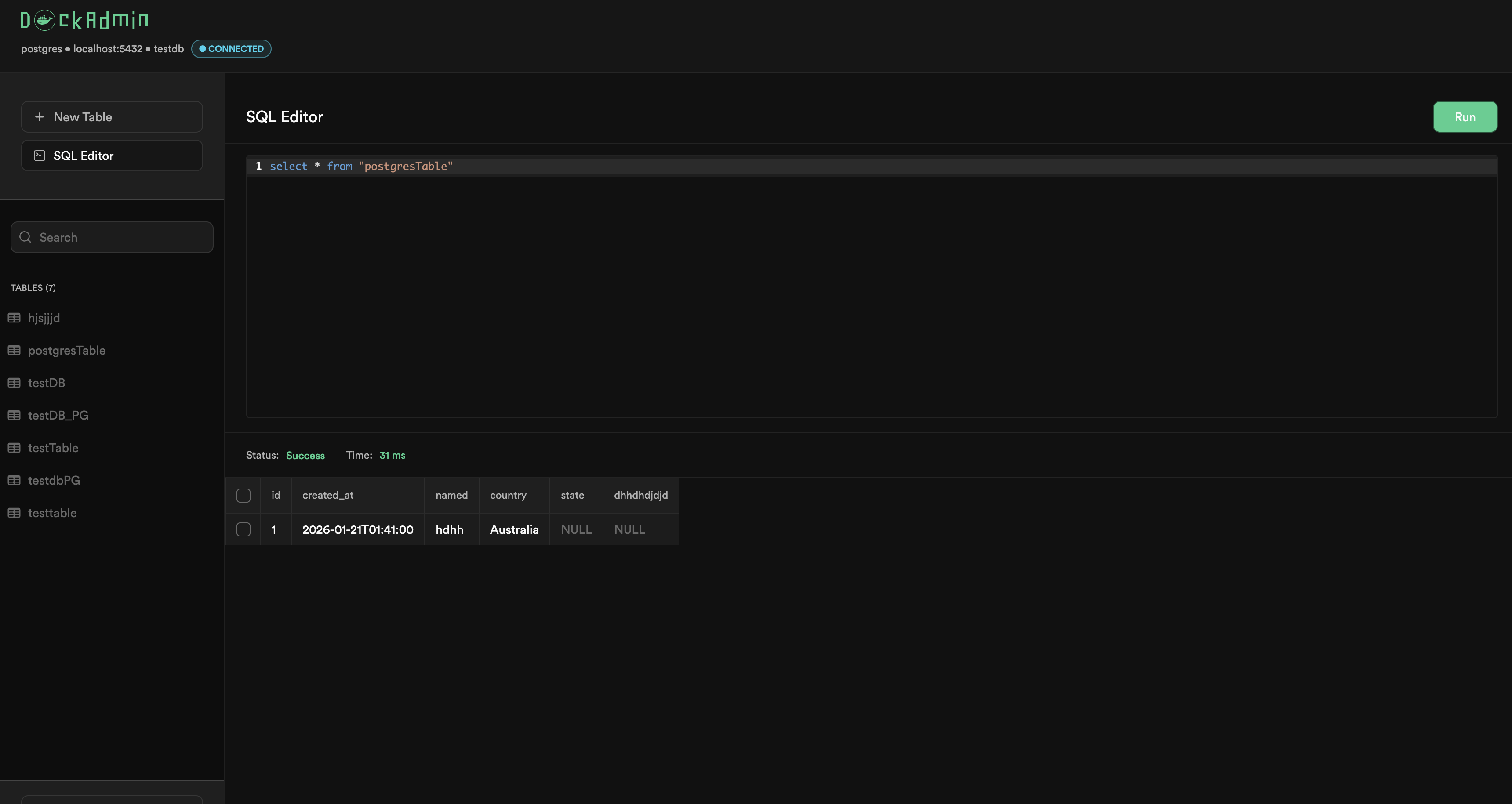
Task: Click the table icon beside postgresTable
Action: (14, 350)
